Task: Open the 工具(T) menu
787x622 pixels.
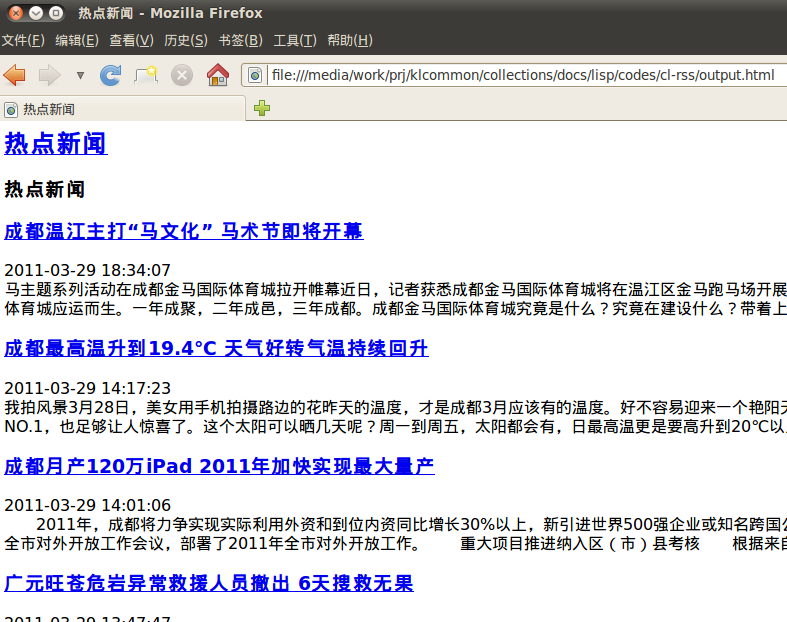Action: point(295,40)
